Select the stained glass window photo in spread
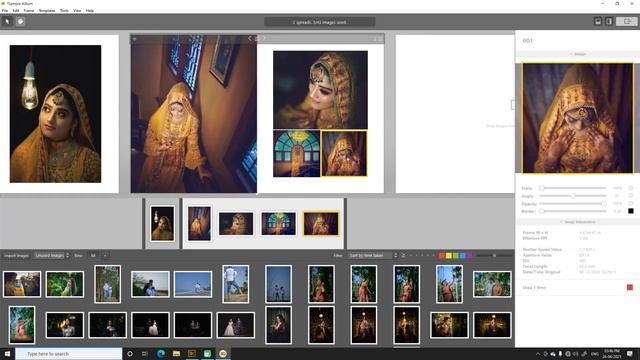This screenshot has height=360, width=640. point(296,153)
